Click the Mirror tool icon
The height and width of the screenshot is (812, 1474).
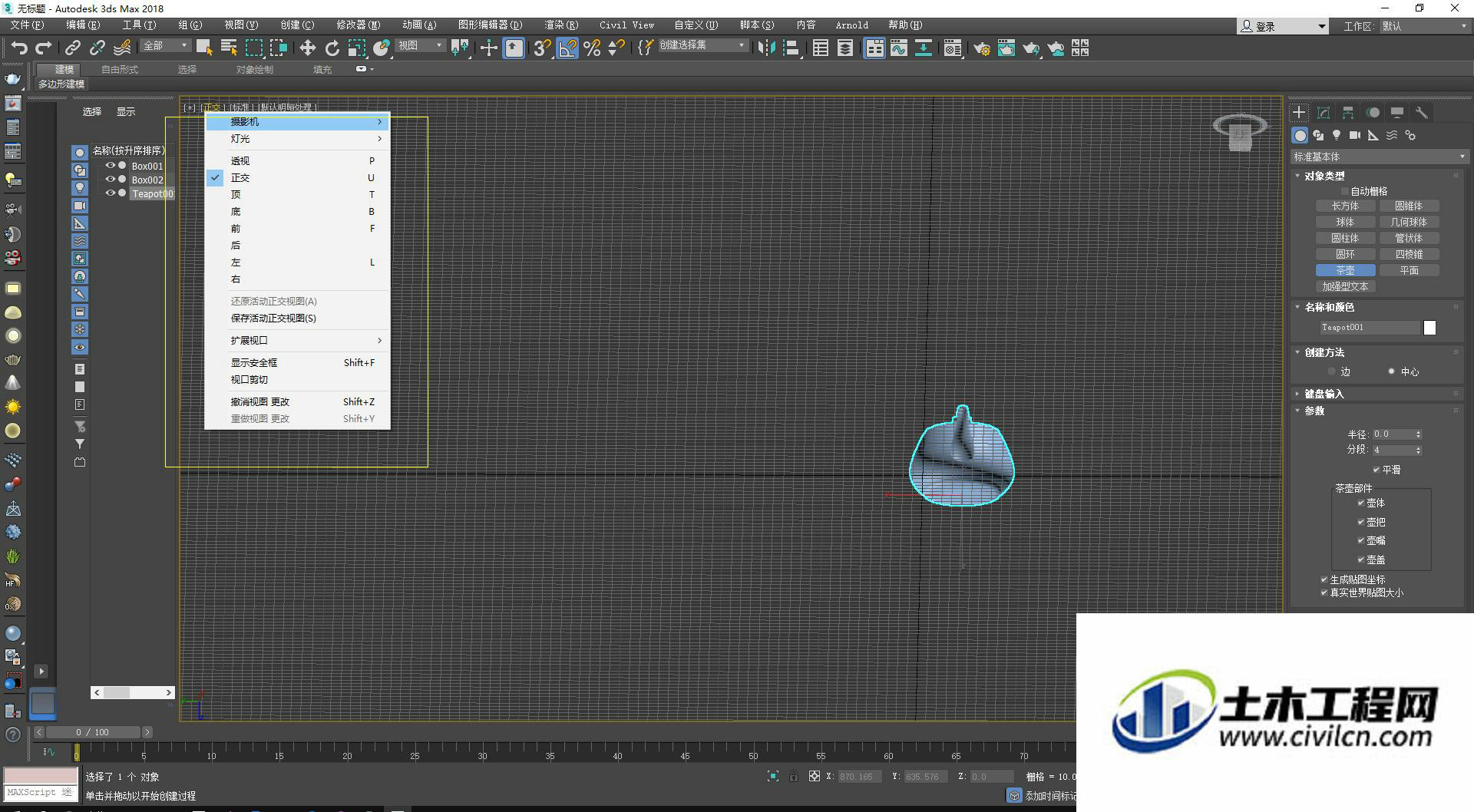[765, 48]
